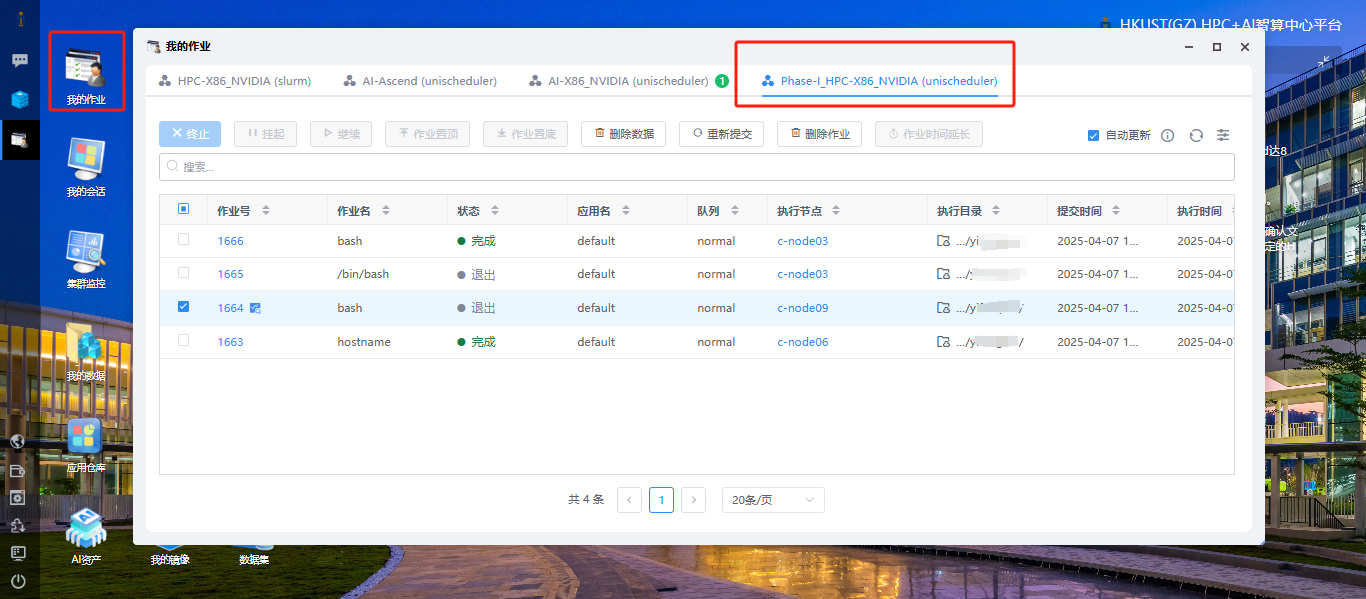Image resolution: width=1366 pixels, height=599 pixels.
Task: Go to the previous page of jobs
Action: coord(630,500)
